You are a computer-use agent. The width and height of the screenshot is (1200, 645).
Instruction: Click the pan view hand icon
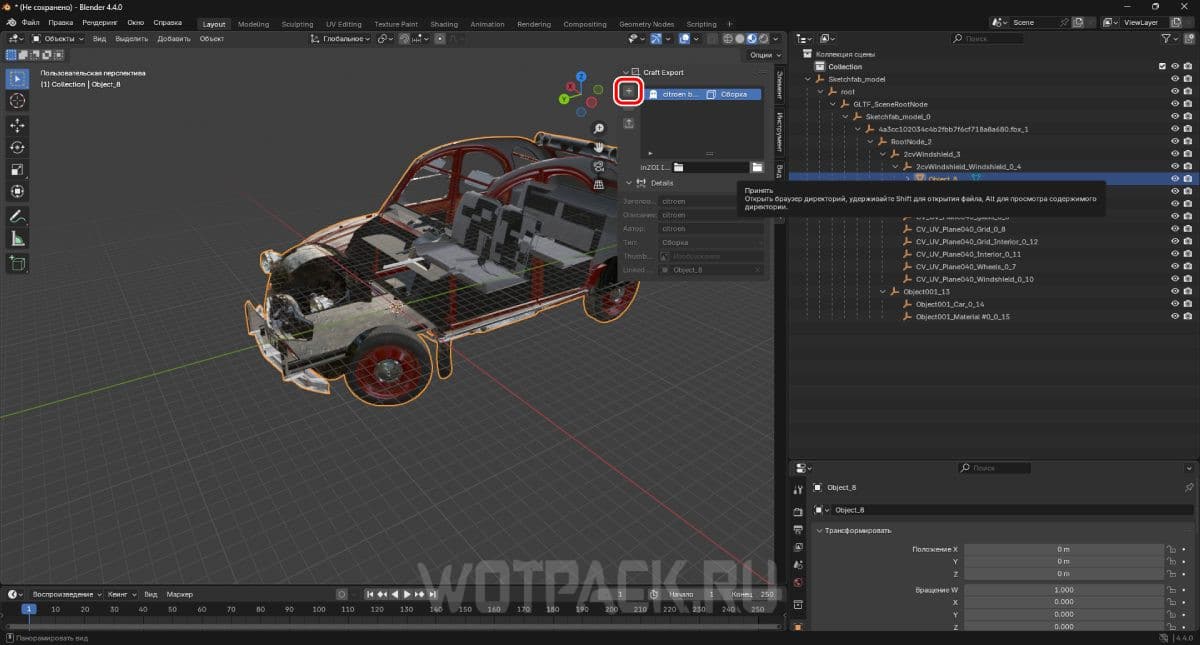598,147
